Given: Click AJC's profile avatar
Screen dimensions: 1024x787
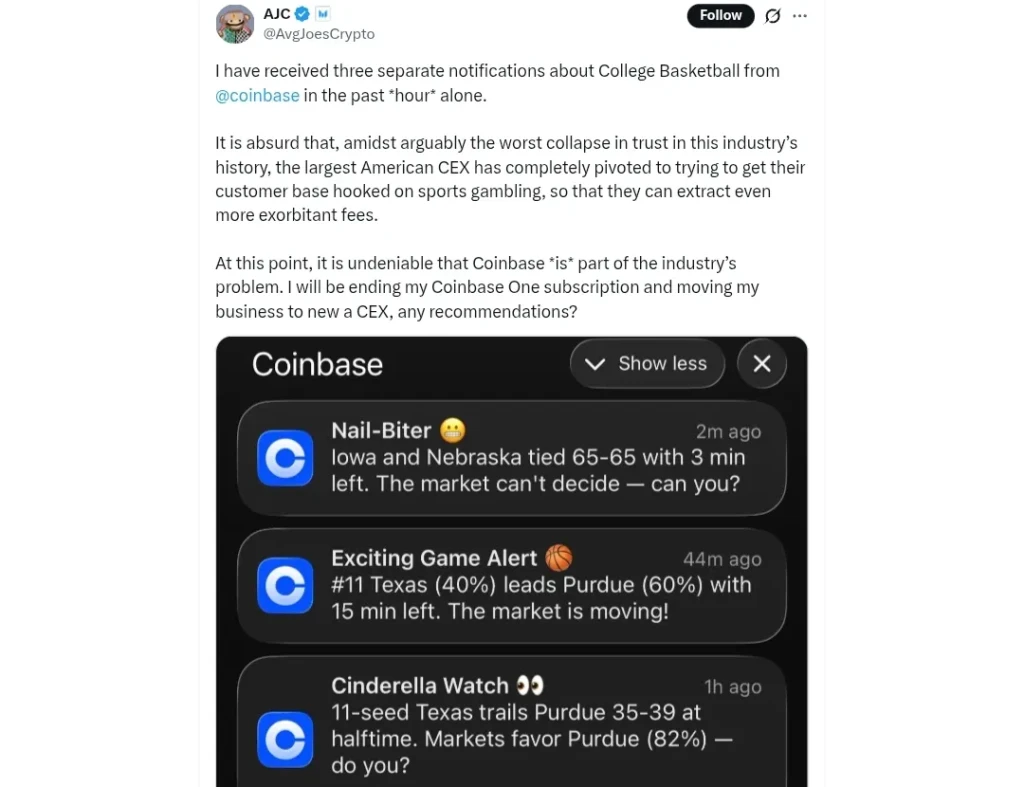Looking at the screenshot, I should (x=234, y=22).
